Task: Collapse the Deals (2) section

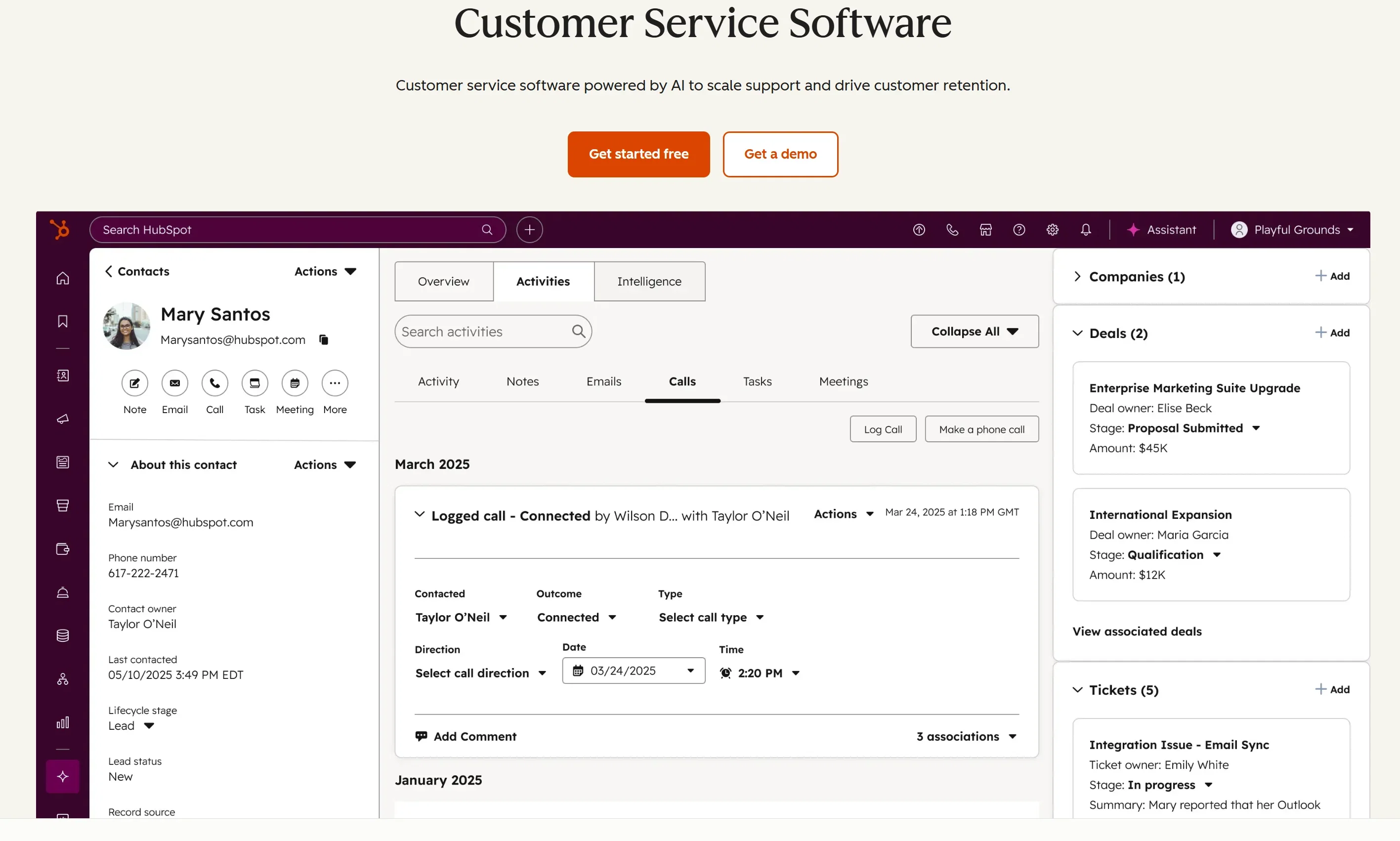Action: (1077, 333)
